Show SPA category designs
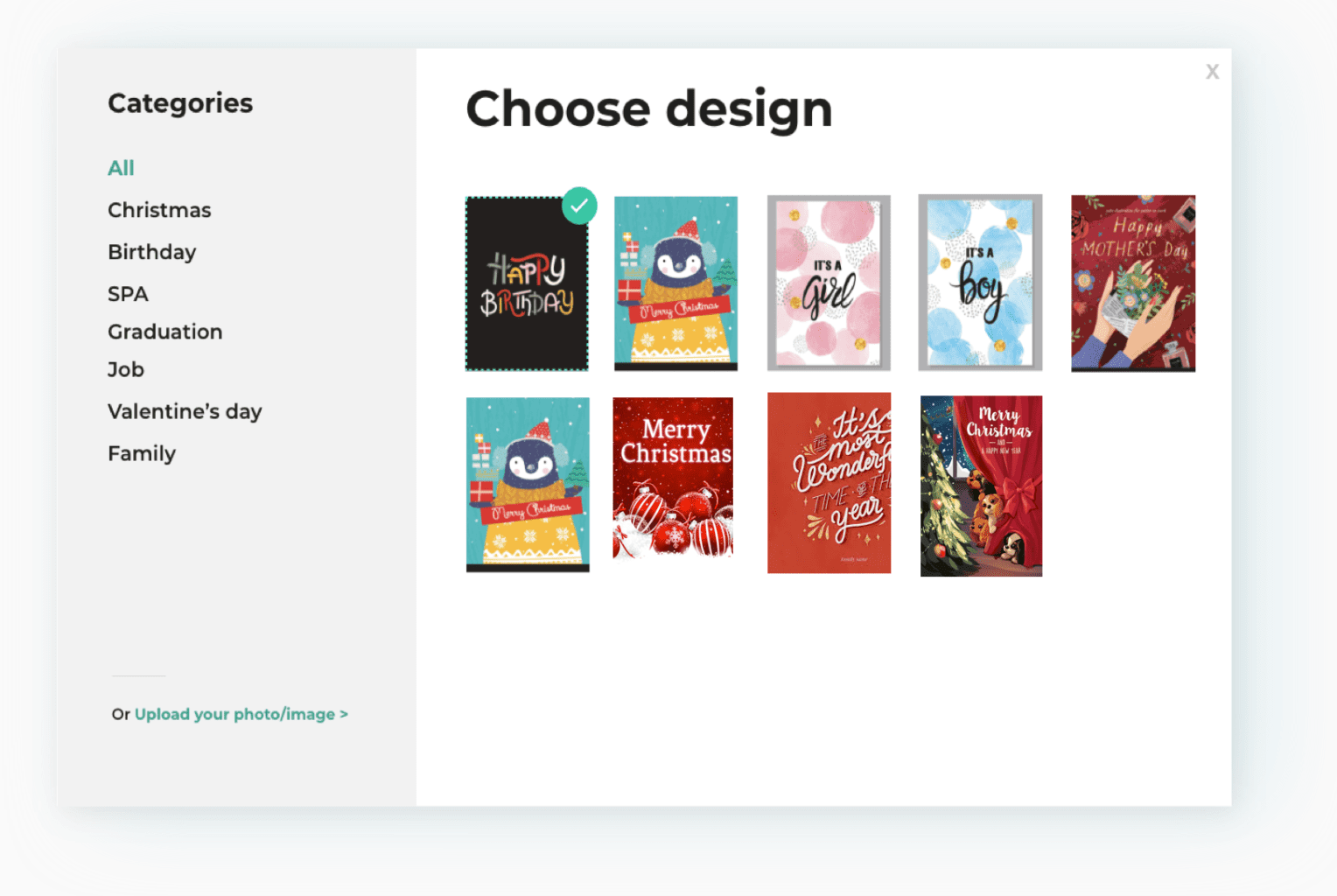1337x896 pixels. [128, 294]
